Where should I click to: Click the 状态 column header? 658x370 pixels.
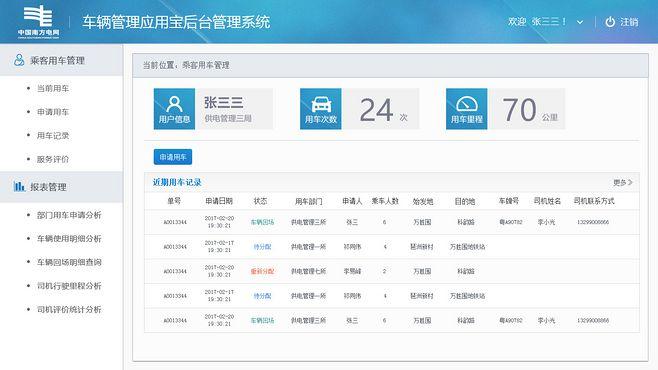[260, 201]
